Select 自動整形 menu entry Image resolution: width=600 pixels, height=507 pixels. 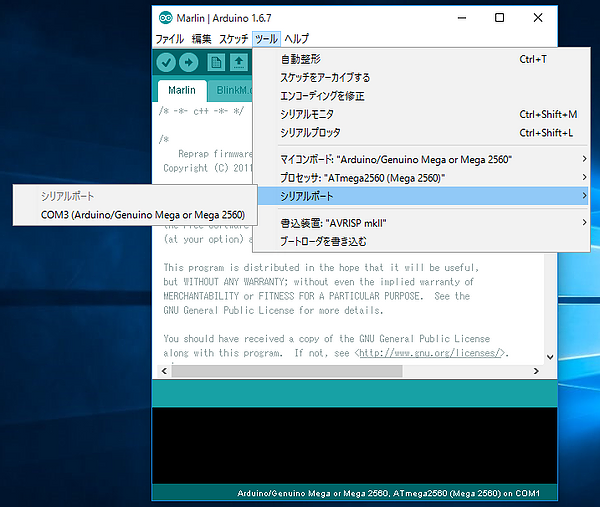coord(421,59)
